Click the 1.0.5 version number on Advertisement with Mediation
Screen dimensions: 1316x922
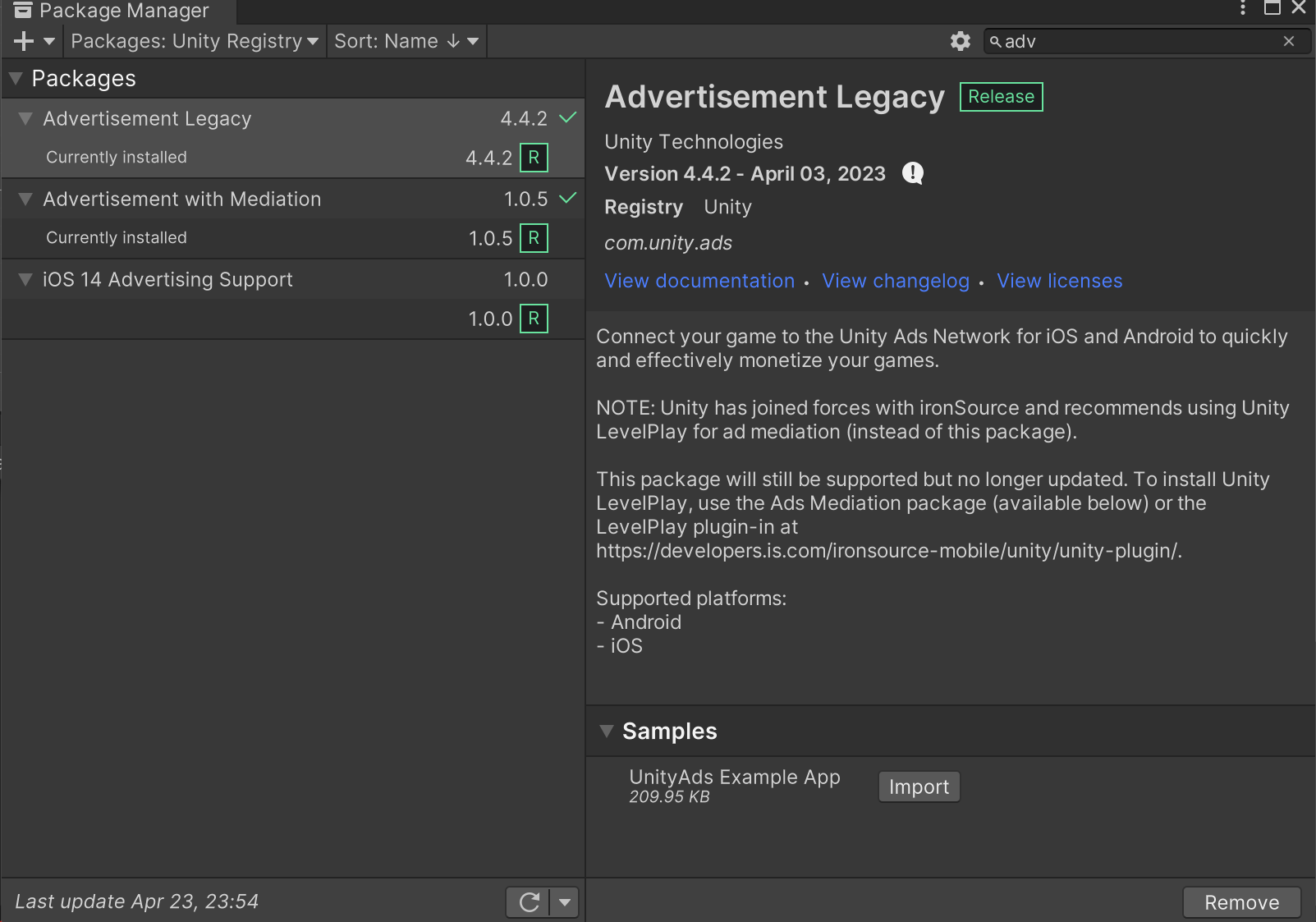pyautogui.click(x=525, y=199)
